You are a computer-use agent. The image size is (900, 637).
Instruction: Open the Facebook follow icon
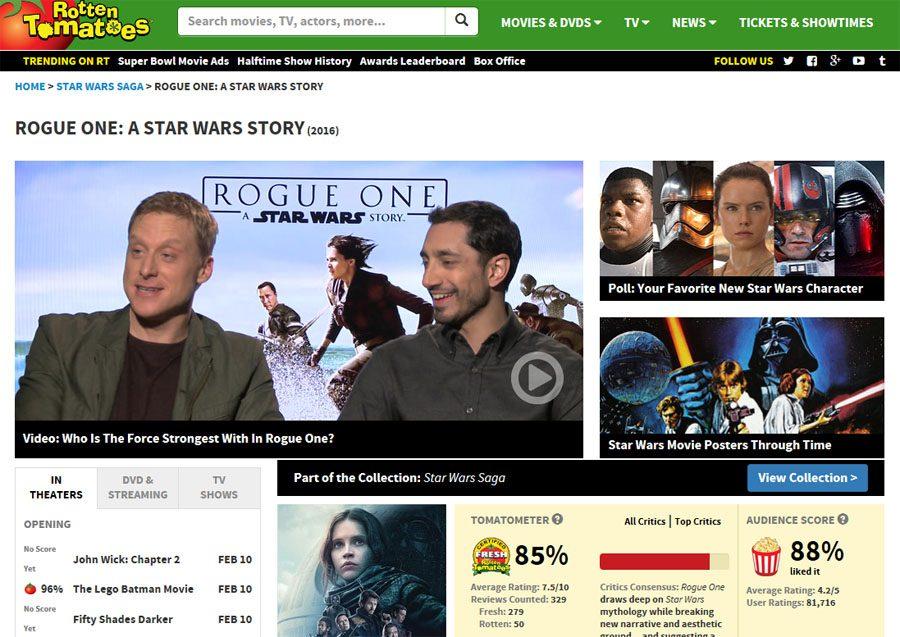812,61
